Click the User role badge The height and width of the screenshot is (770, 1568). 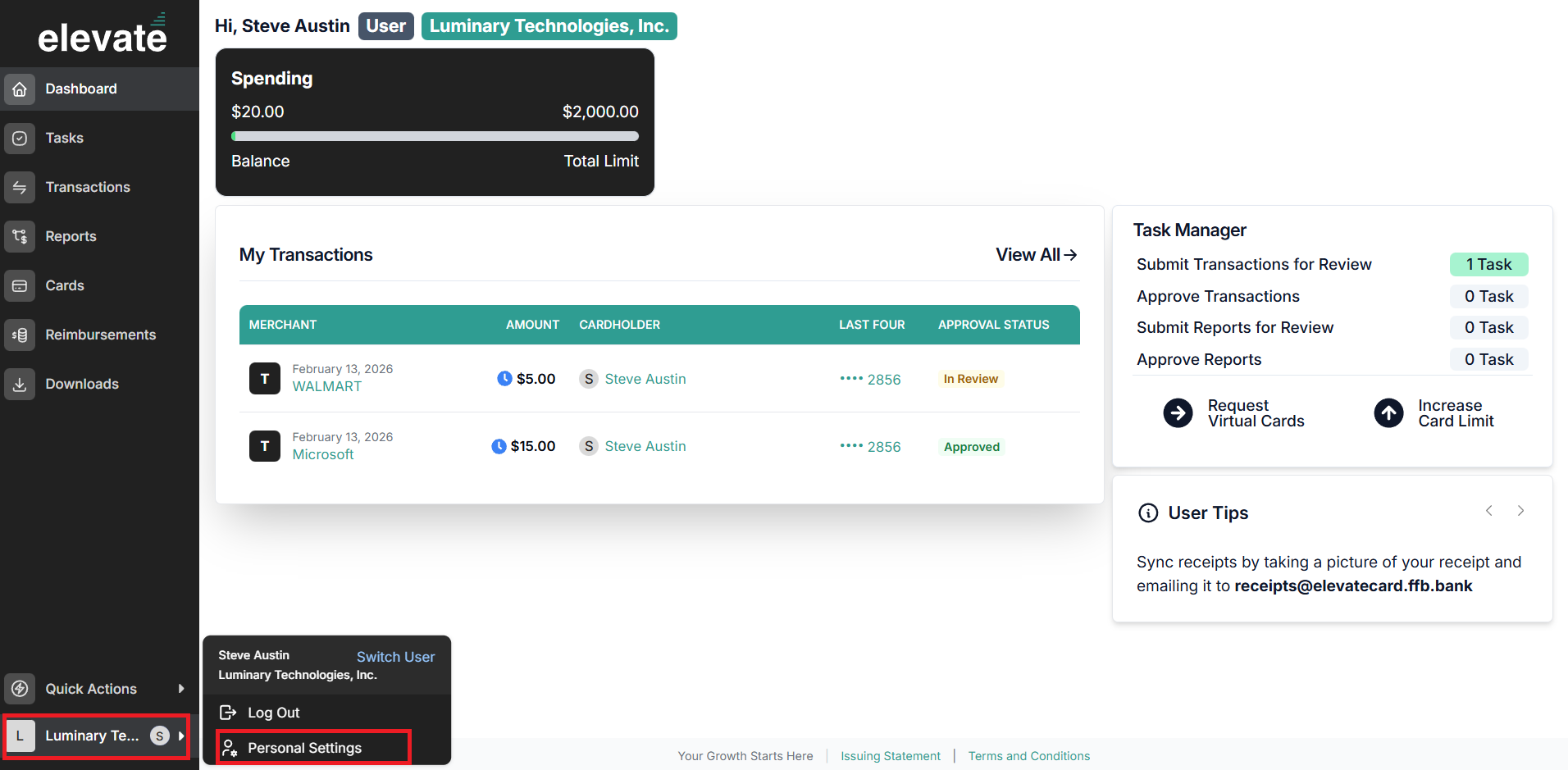(x=385, y=26)
